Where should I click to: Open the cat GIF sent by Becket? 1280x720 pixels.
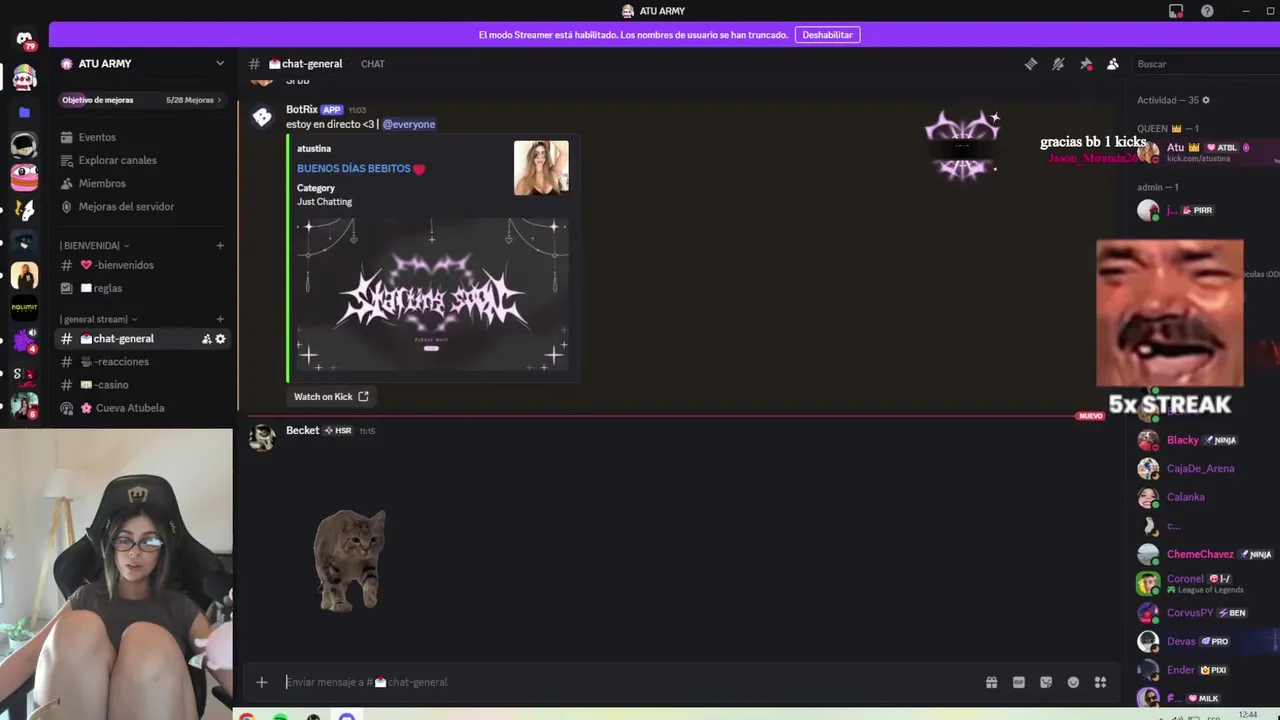click(349, 559)
